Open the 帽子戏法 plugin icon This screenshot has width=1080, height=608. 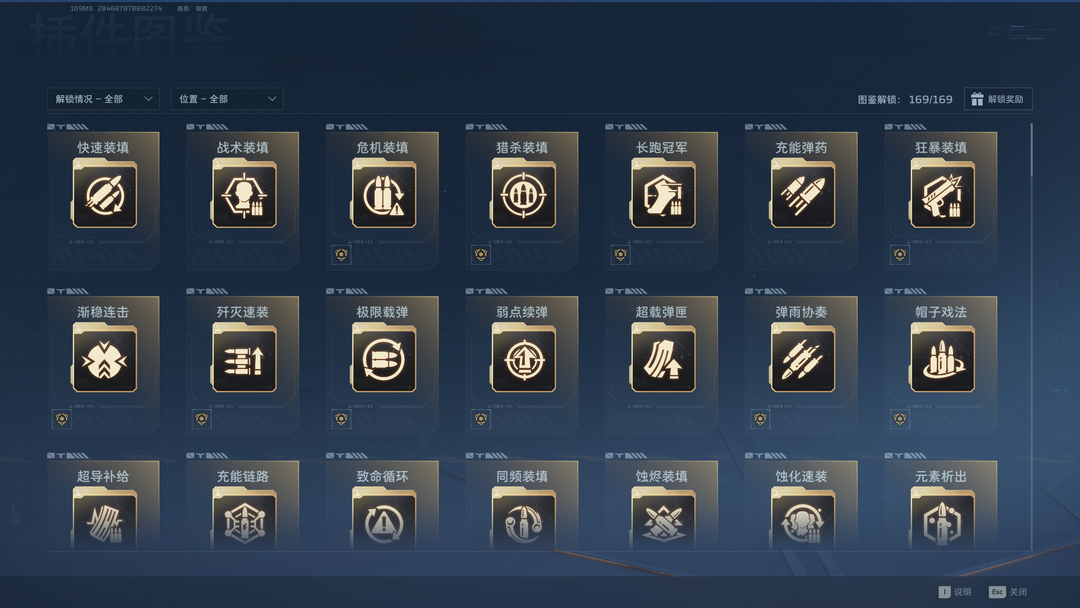943,359
